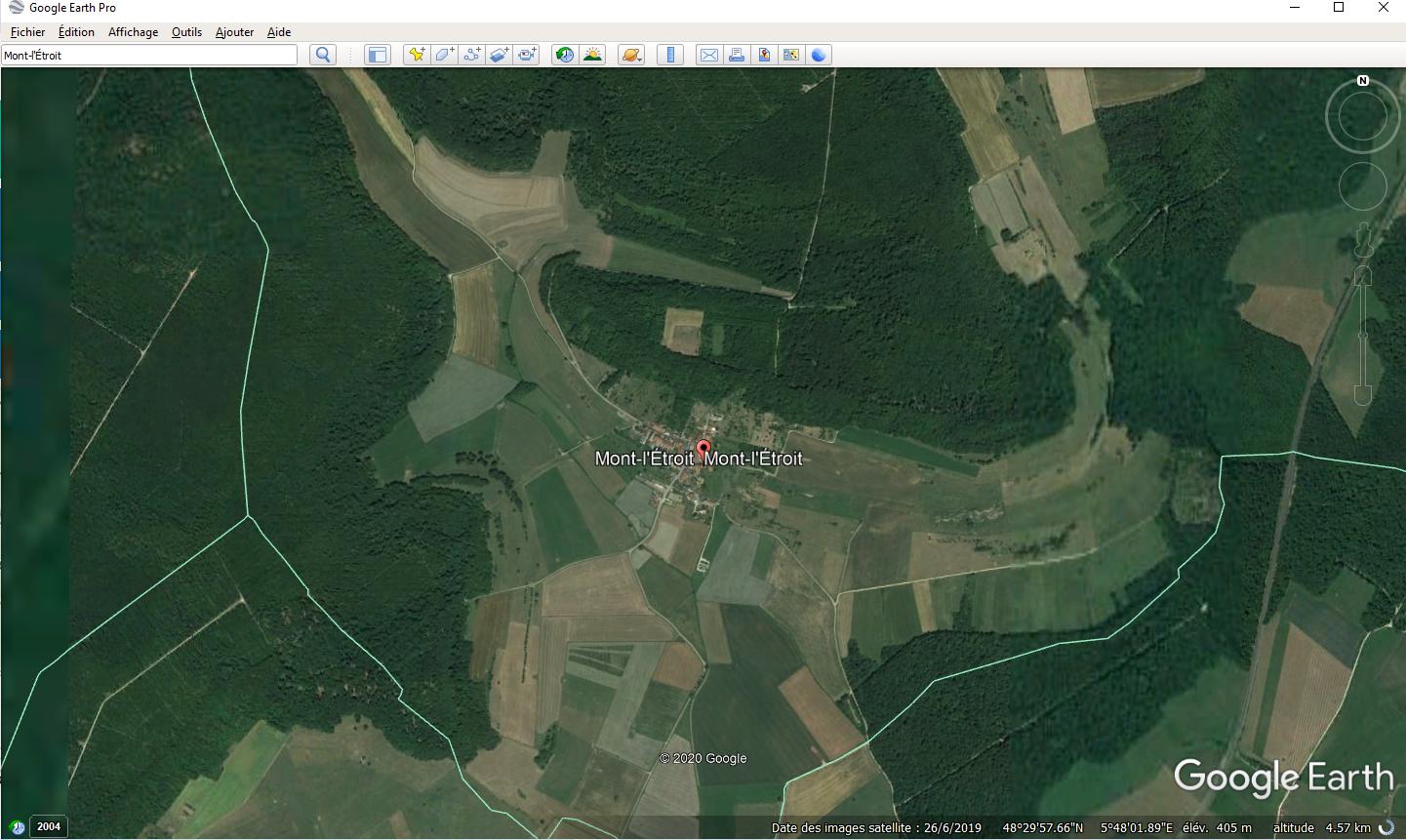Click the latitude 48°29'57.66"N readout

(1043, 827)
